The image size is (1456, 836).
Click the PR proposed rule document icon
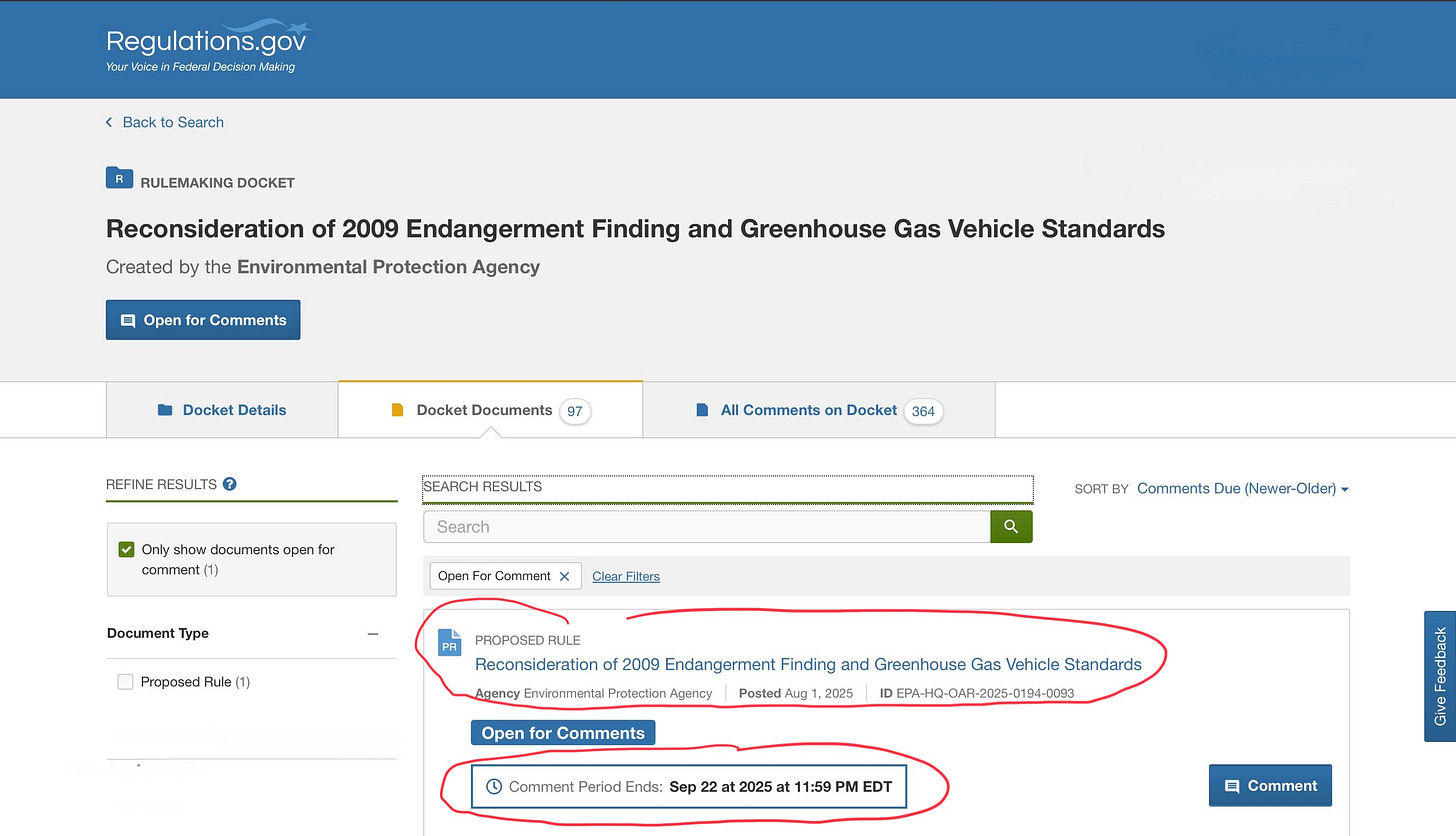point(450,643)
